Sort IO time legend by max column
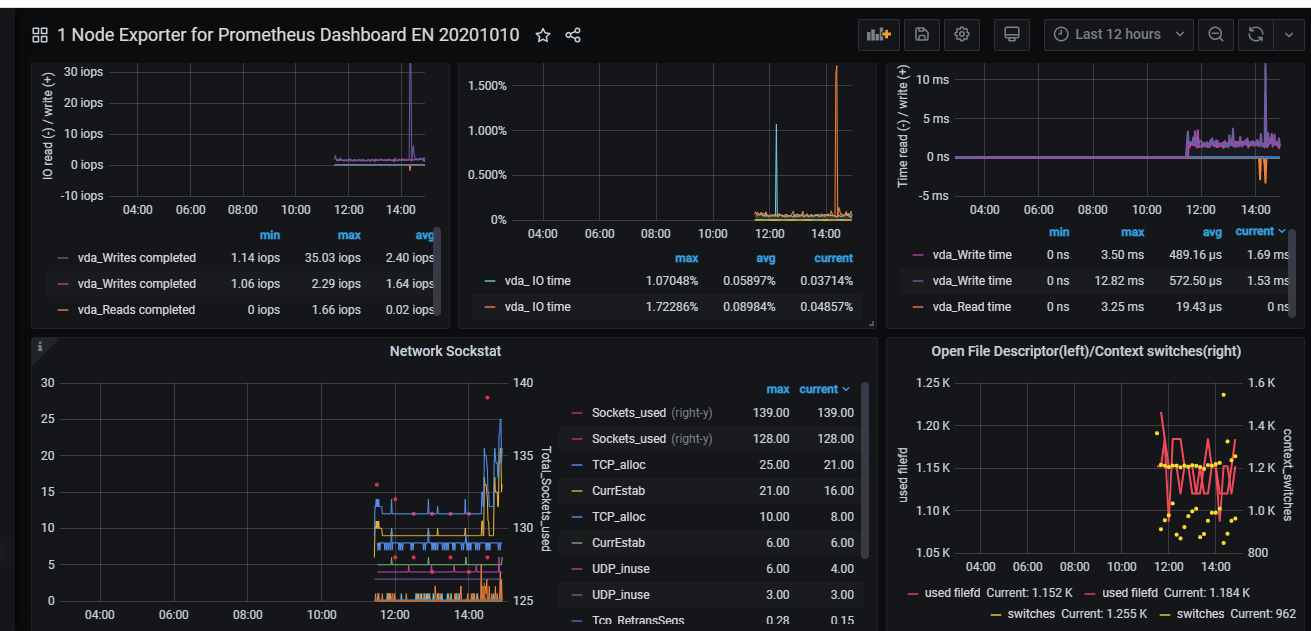The image size is (1311, 631). coord(686,258)
